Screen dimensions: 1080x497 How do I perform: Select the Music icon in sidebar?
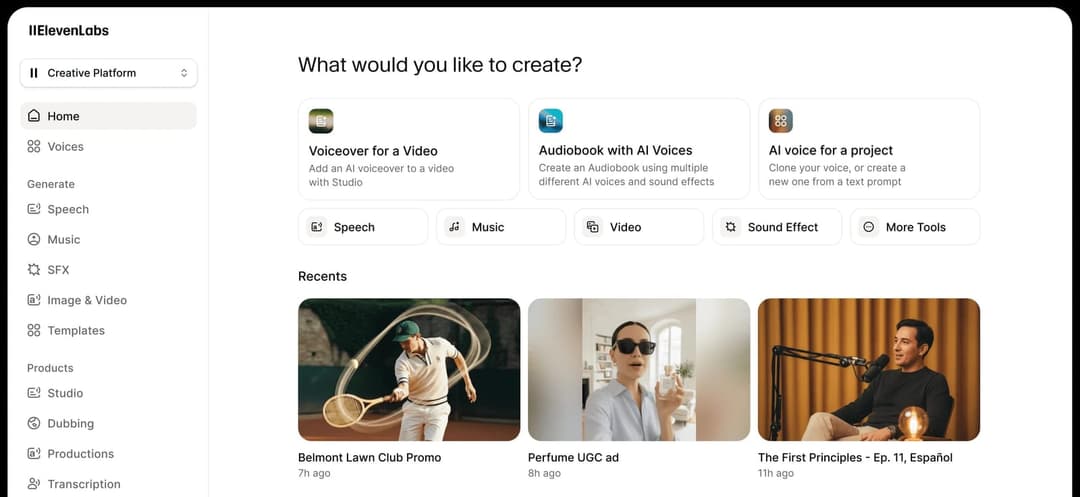tap(34, 240)
